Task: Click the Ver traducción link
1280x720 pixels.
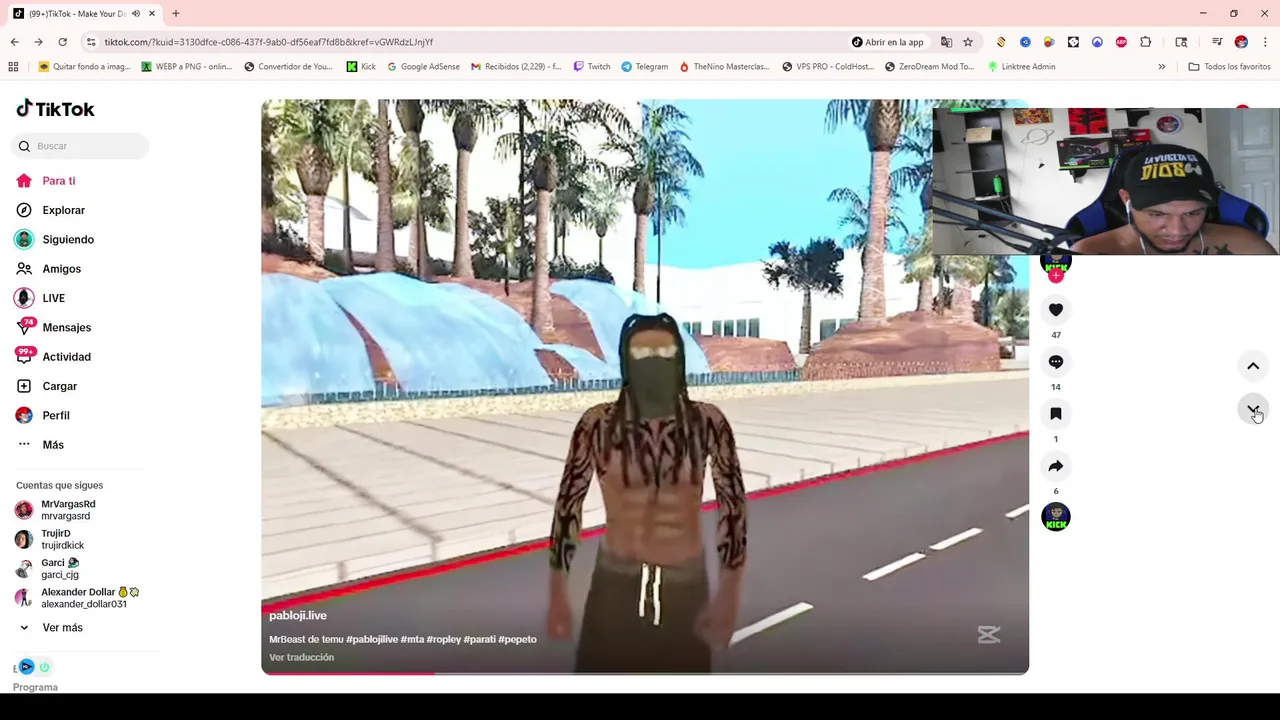Action: tap(301, 657)
